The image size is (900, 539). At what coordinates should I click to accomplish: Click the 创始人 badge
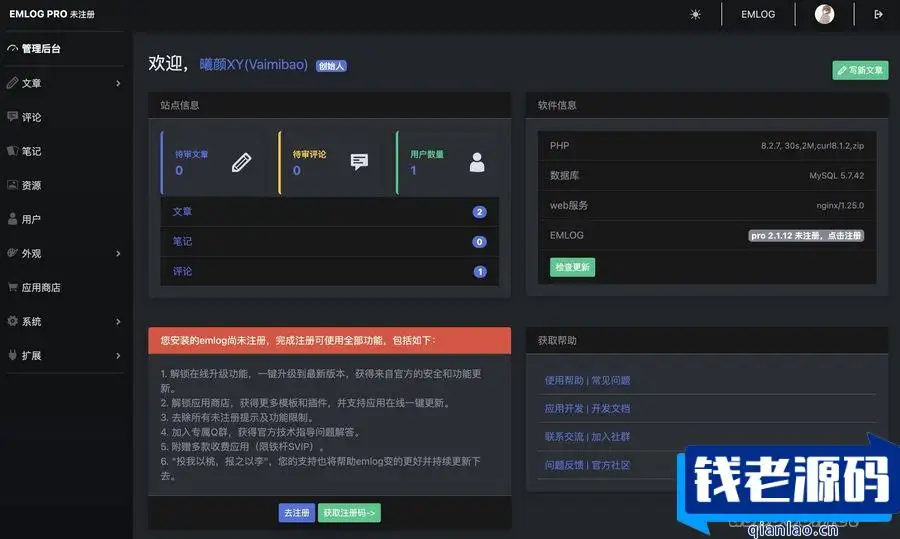(331, 66)
